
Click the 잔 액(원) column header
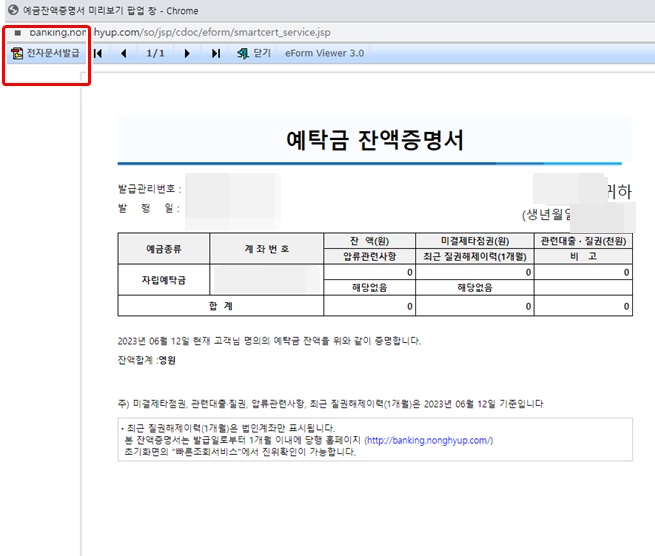click(x=369, y=241)
